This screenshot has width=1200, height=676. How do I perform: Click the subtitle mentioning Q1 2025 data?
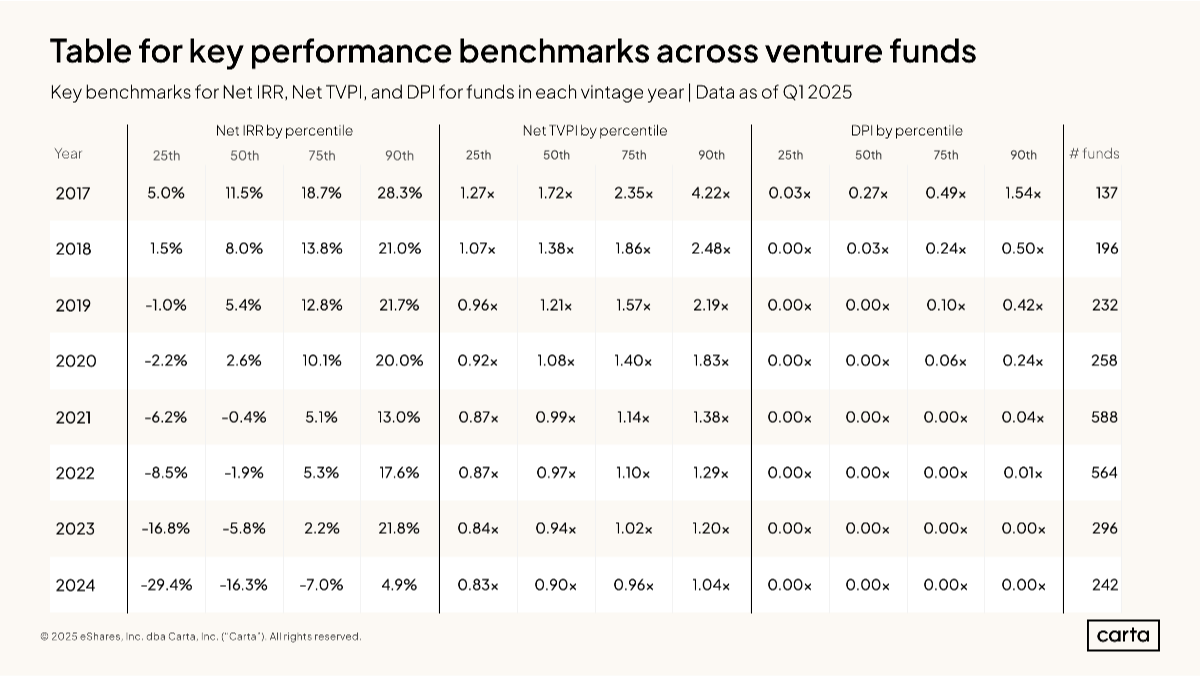coord(451,93)
